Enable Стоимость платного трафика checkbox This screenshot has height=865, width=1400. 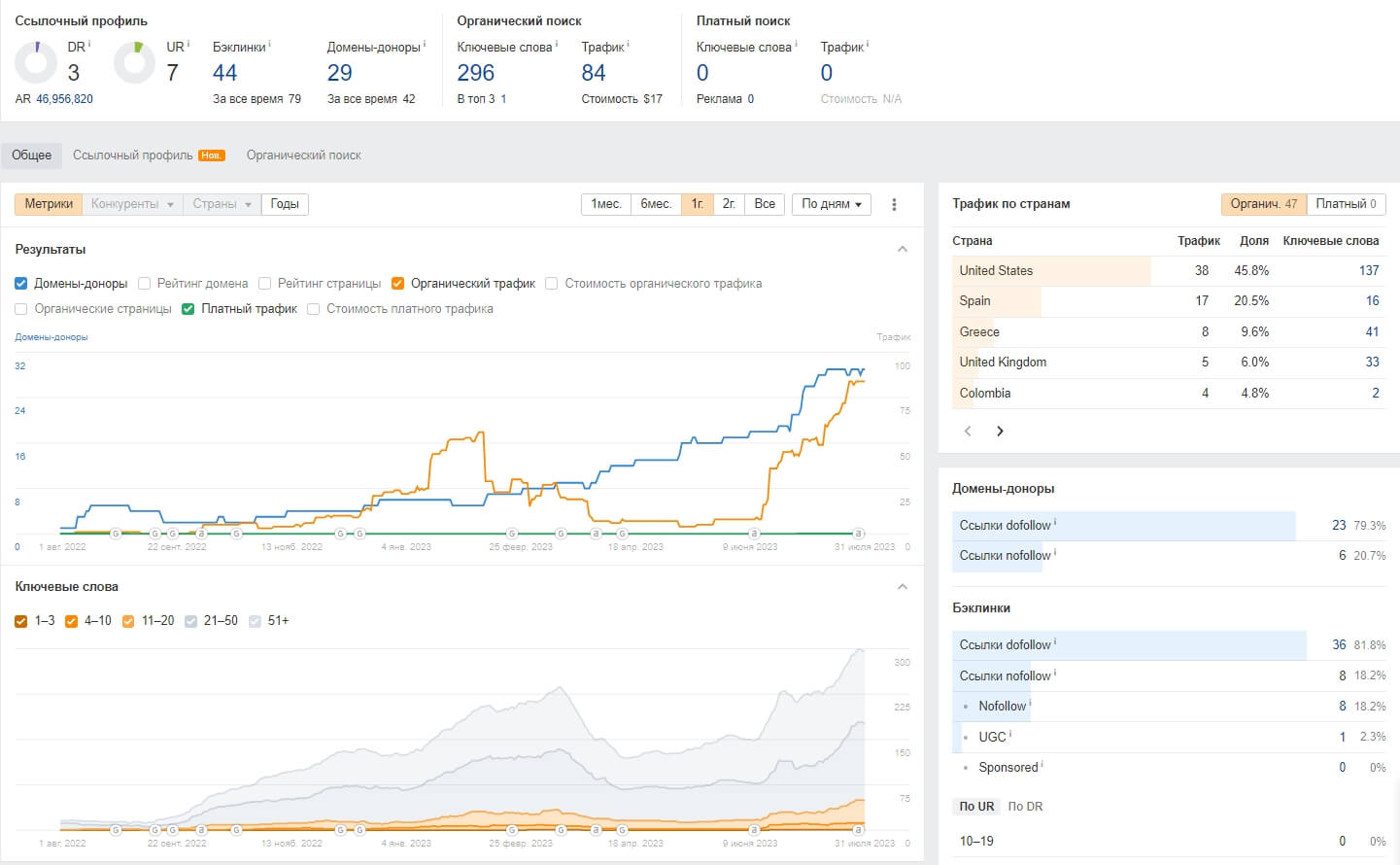tap(313, 309)
